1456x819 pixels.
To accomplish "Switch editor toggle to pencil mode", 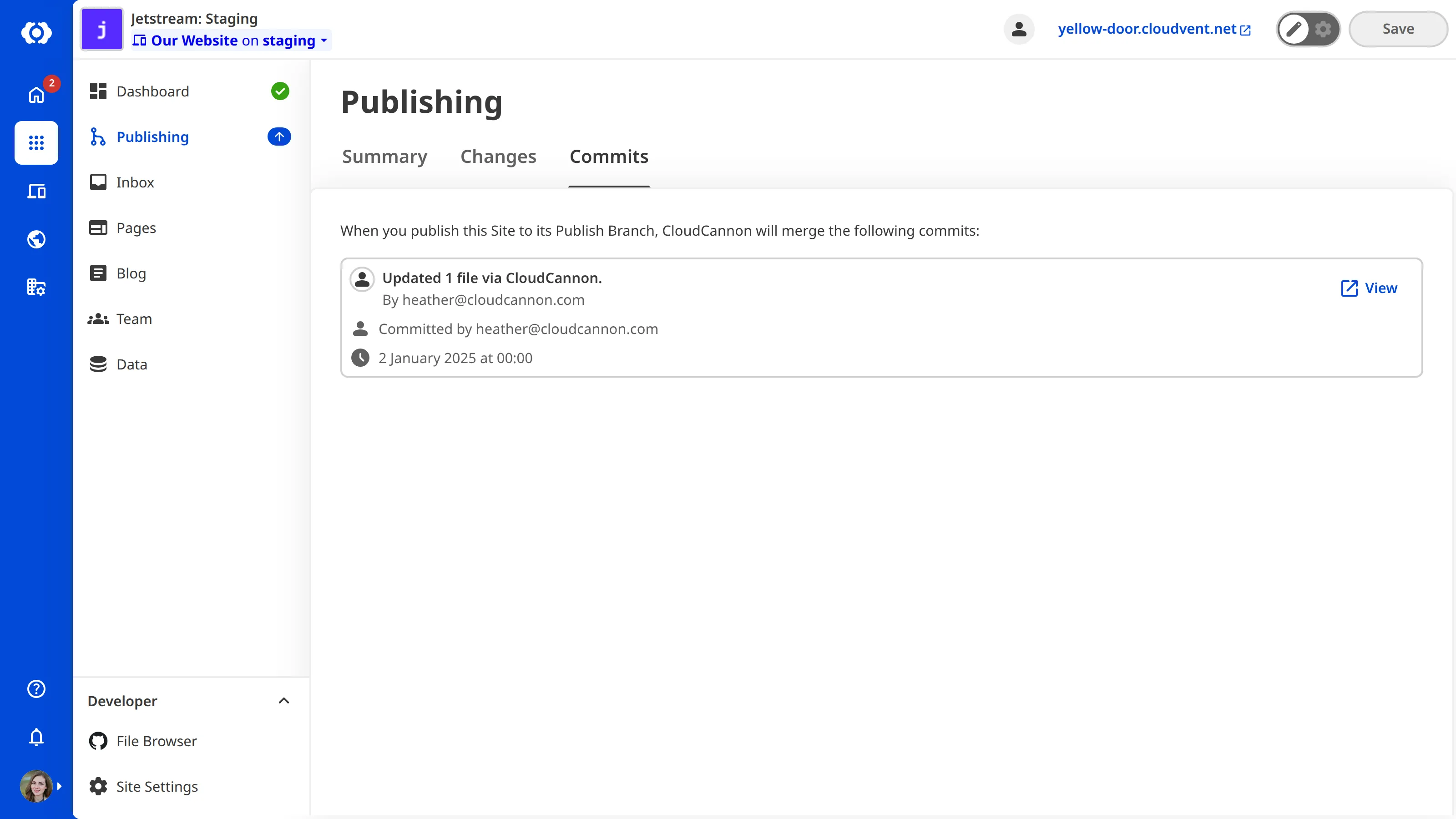I will coord(1294,29).
